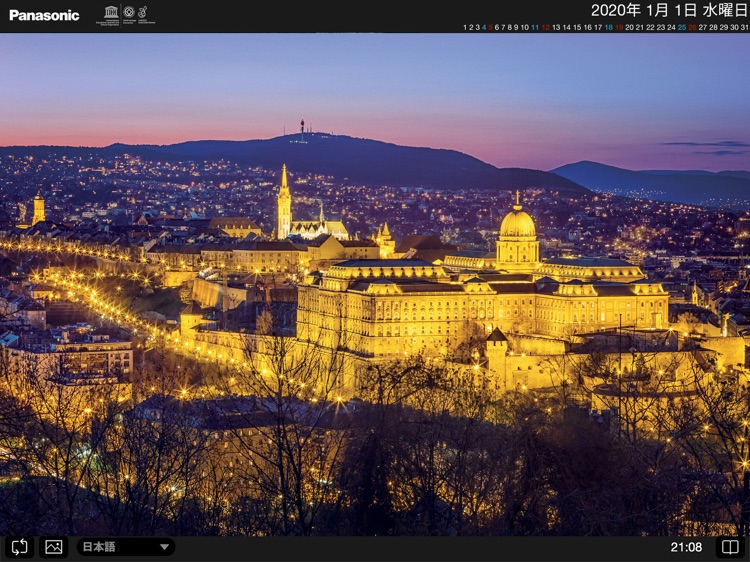Select day 10 in the calendar strip
The image size is (750, 562).
pos(524,27)
